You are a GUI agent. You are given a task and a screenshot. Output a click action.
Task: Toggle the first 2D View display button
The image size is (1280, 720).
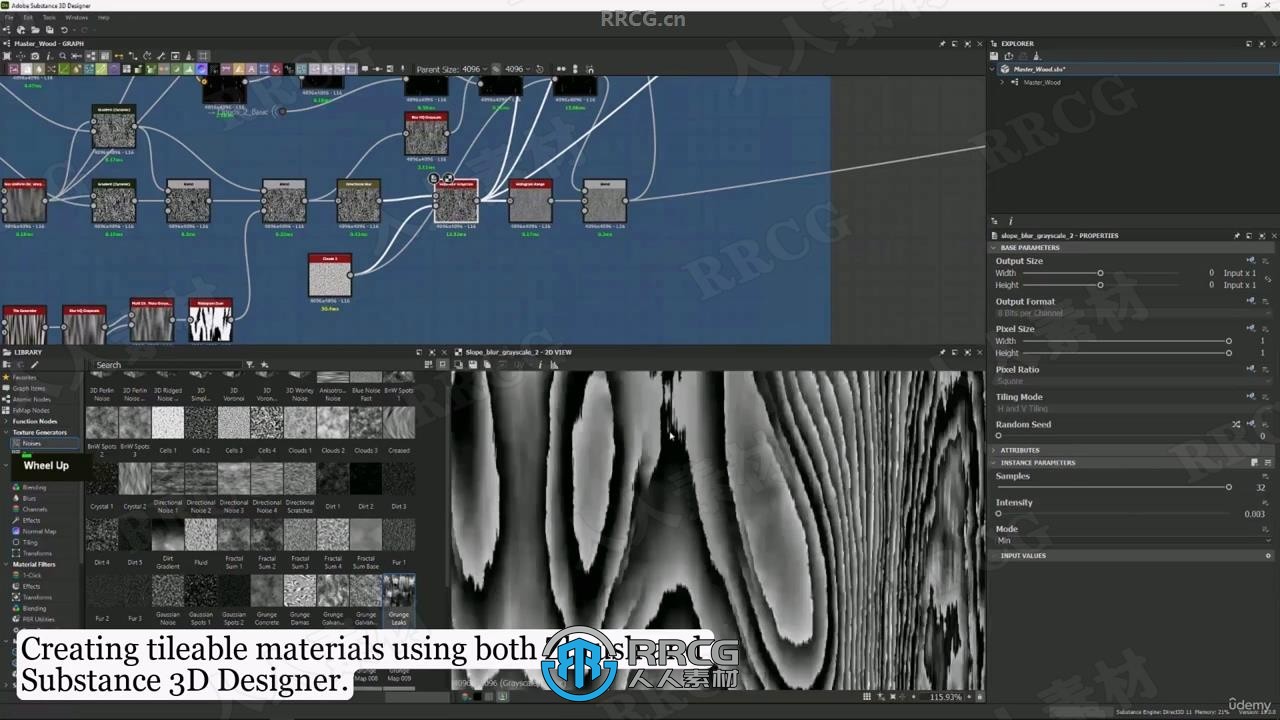(x=459, y=365)
